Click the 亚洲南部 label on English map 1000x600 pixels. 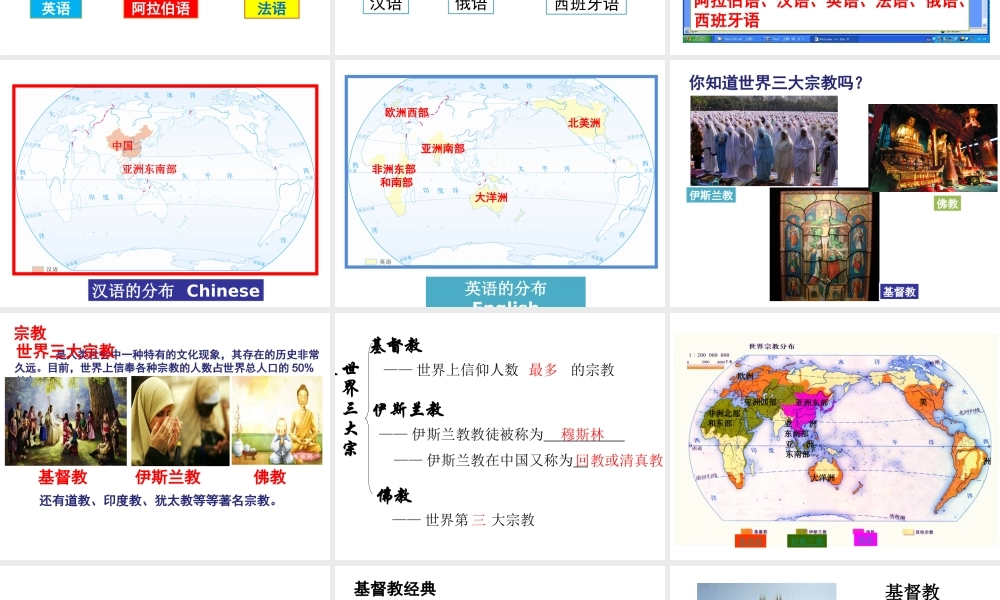[x=443, y=149]
